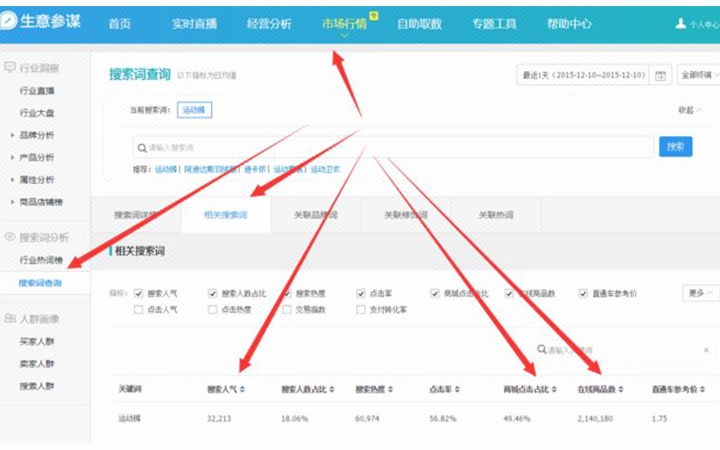Screen dimensions: 720x450
Task: Click the recommended term 运动卫衣
Action: pos(325,170)
